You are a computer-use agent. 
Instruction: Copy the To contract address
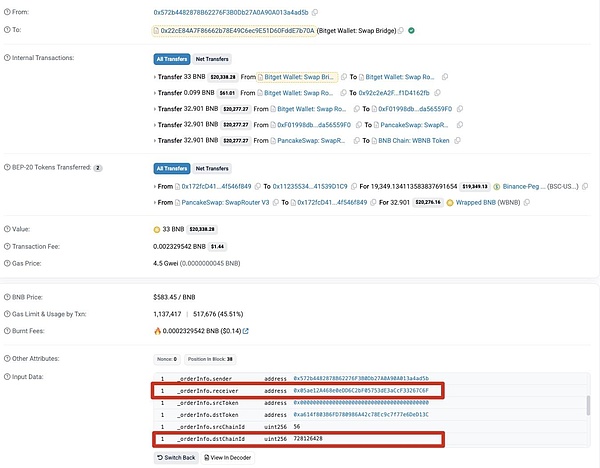click(x=398, y=31)
